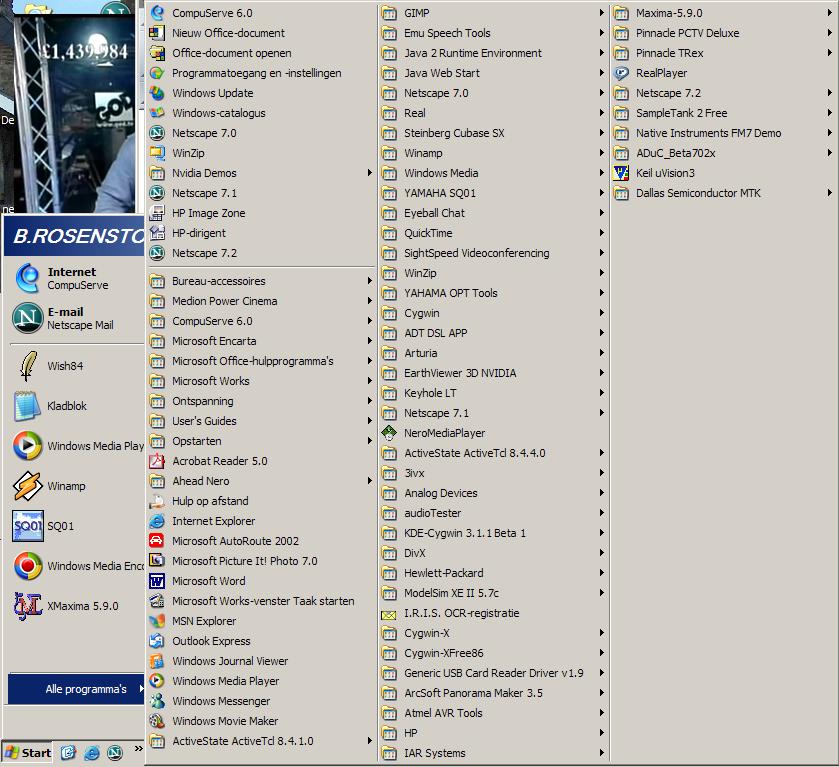Select SightSpeed Videoconferencing folder
The height and width of the screenshot is (767, 839).
point(493,253)
